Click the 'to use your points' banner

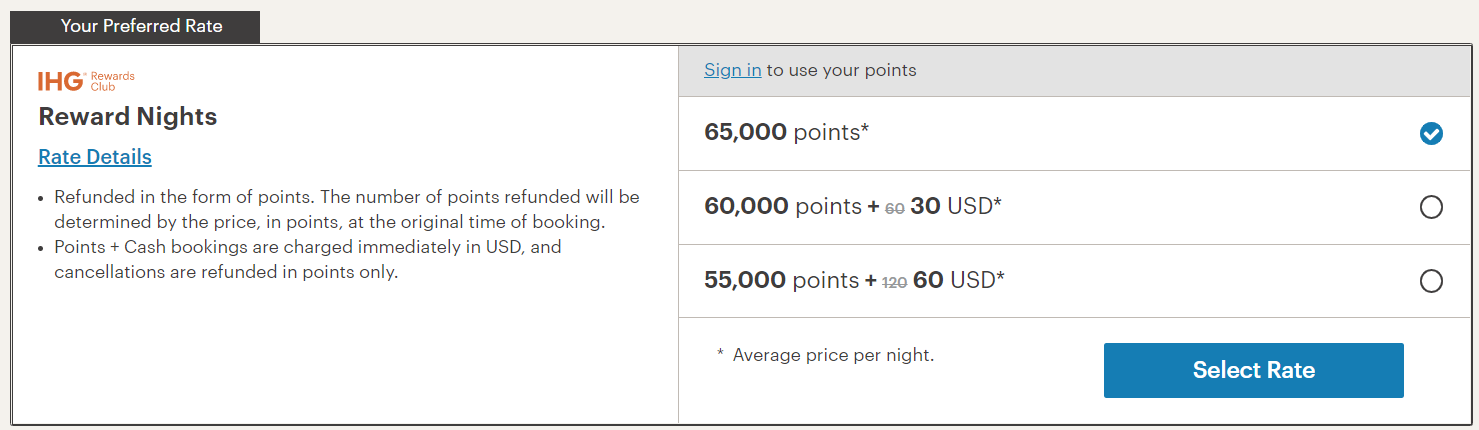[1078, 70]
